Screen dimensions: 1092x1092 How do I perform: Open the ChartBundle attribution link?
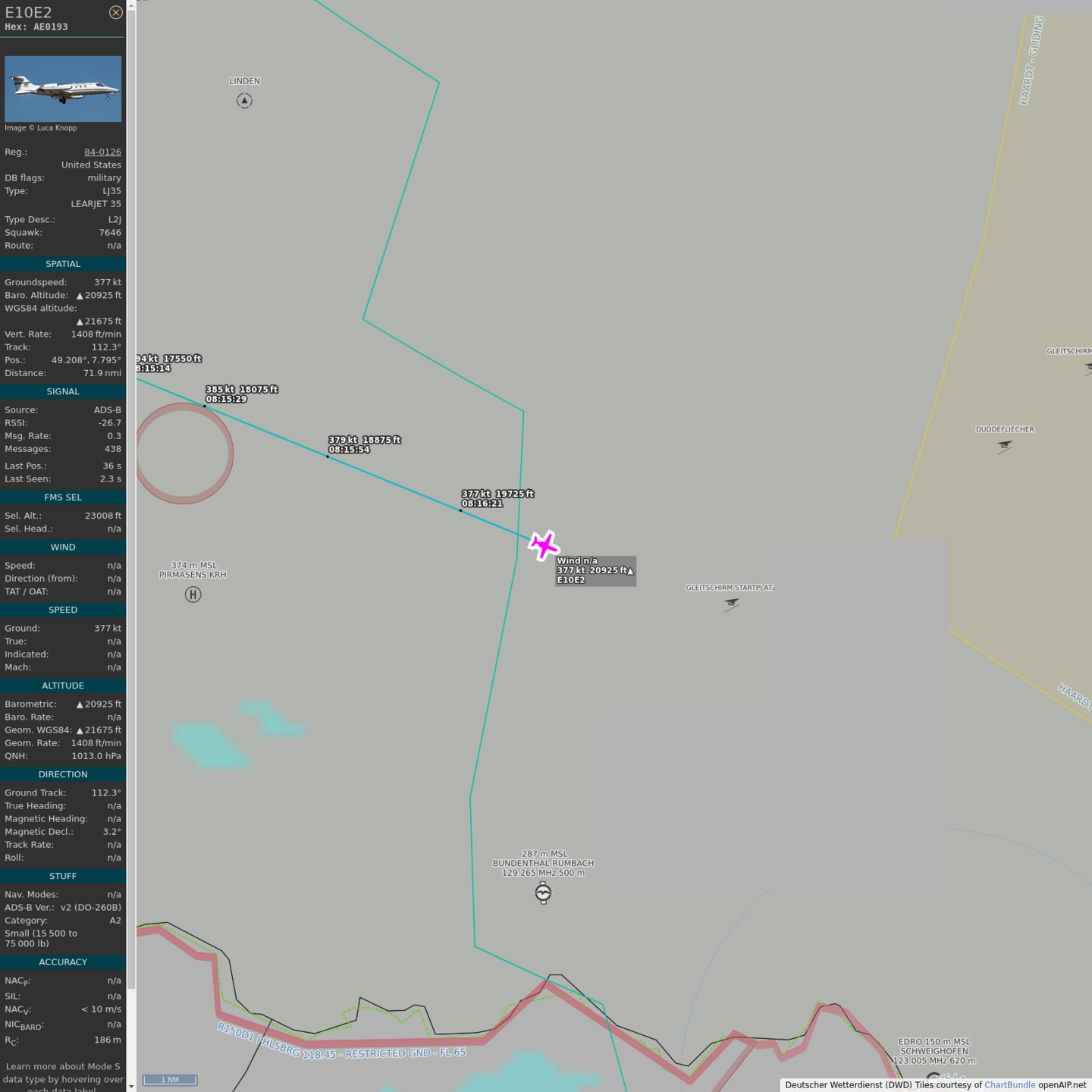coord(1009,1084)
